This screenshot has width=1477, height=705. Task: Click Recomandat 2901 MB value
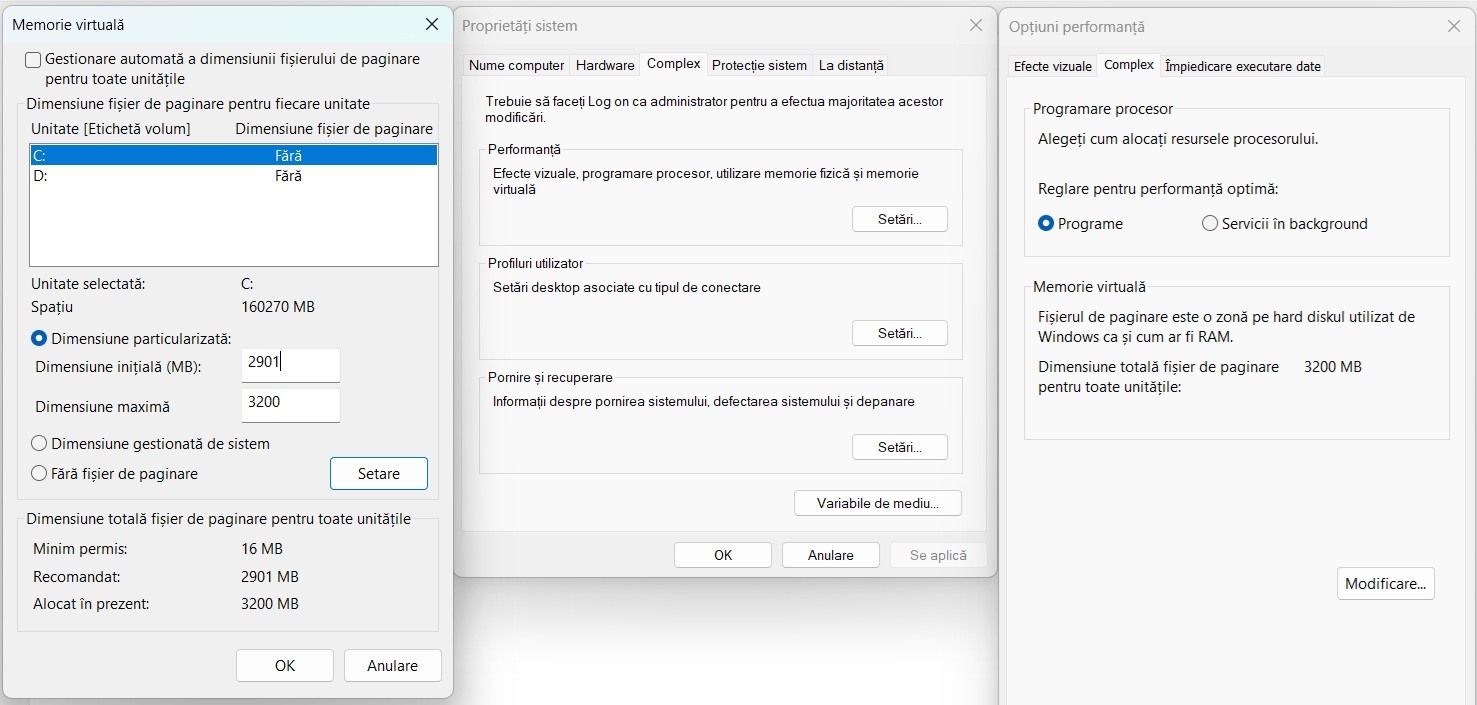point(270,577)
